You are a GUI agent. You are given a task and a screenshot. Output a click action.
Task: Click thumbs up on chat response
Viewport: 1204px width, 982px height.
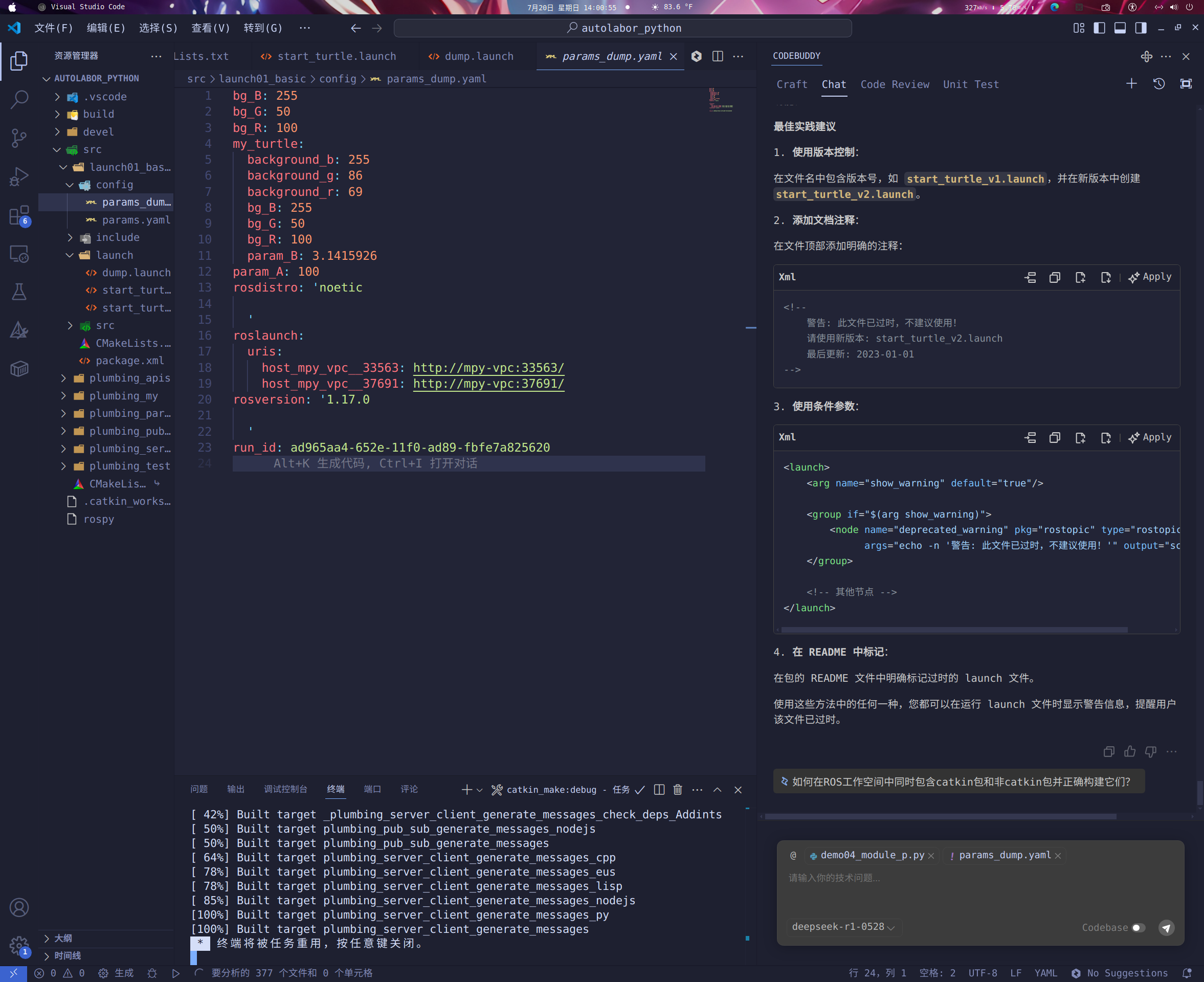pyautogui.click(x=1130, y=752)
